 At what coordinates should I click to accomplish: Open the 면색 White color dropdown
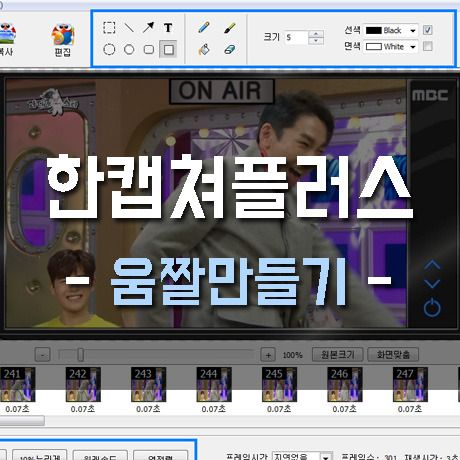(413, 47)
